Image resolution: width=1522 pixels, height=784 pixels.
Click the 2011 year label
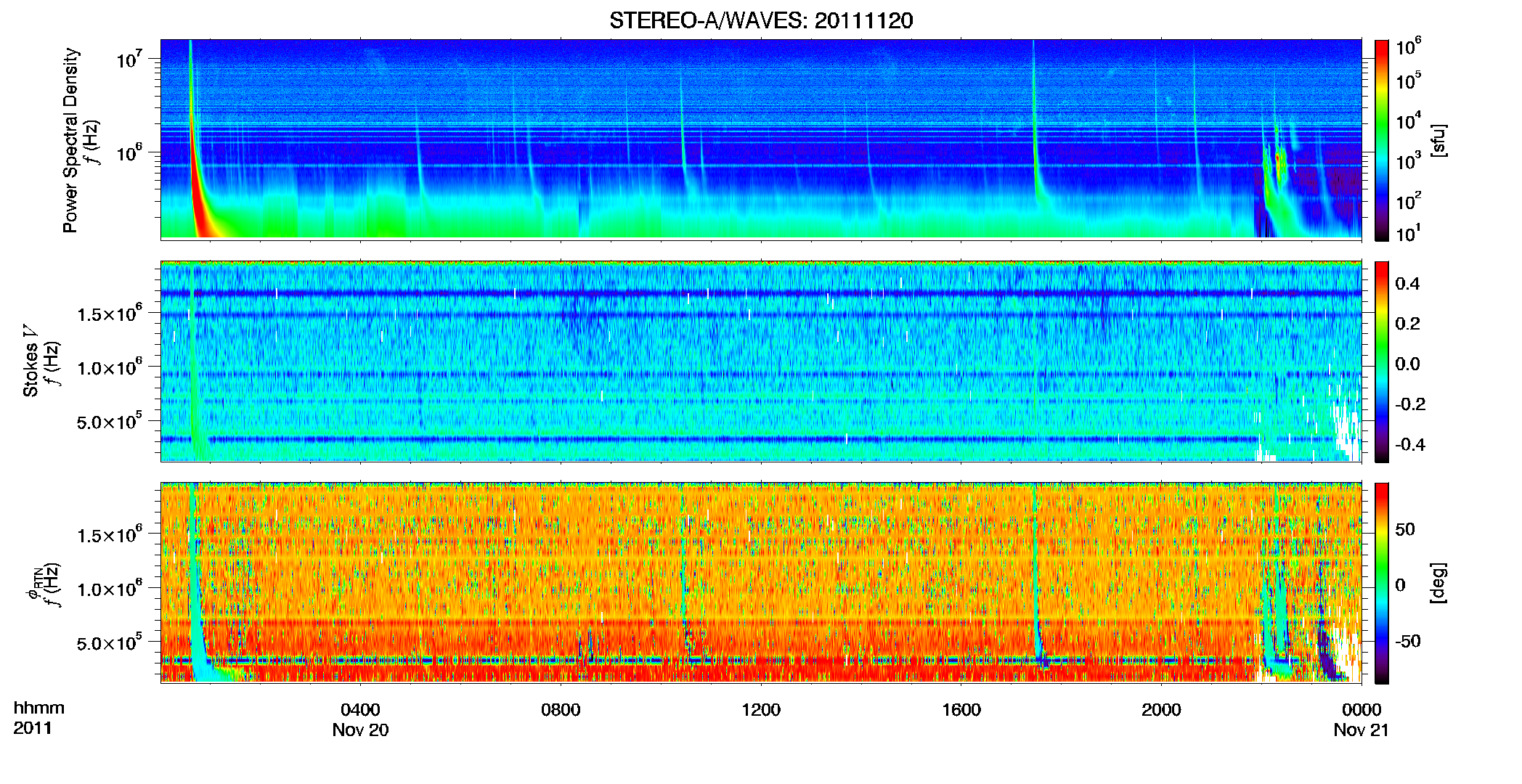(x=33, y=728)
